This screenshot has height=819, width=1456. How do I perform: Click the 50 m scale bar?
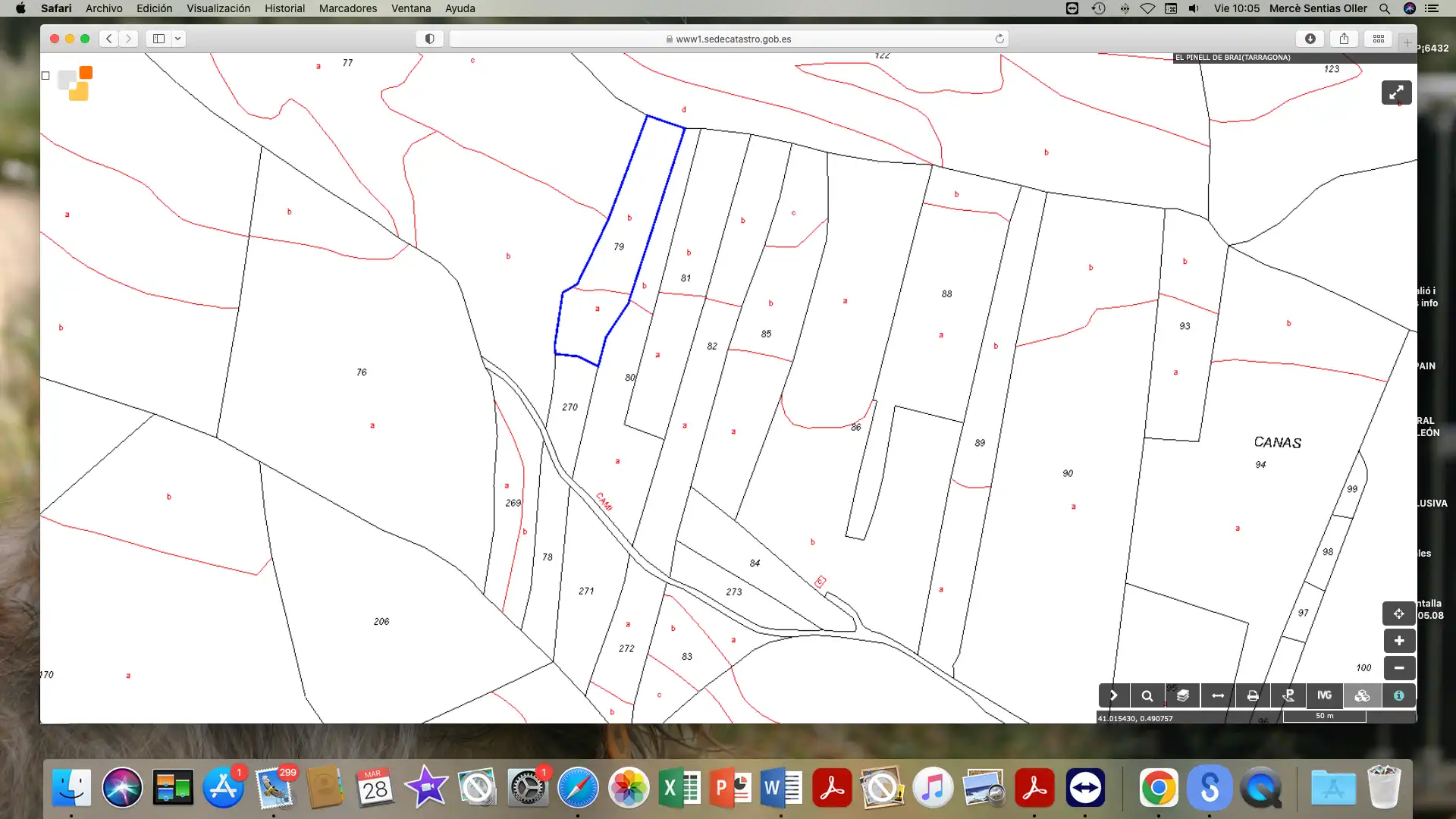1325,716
